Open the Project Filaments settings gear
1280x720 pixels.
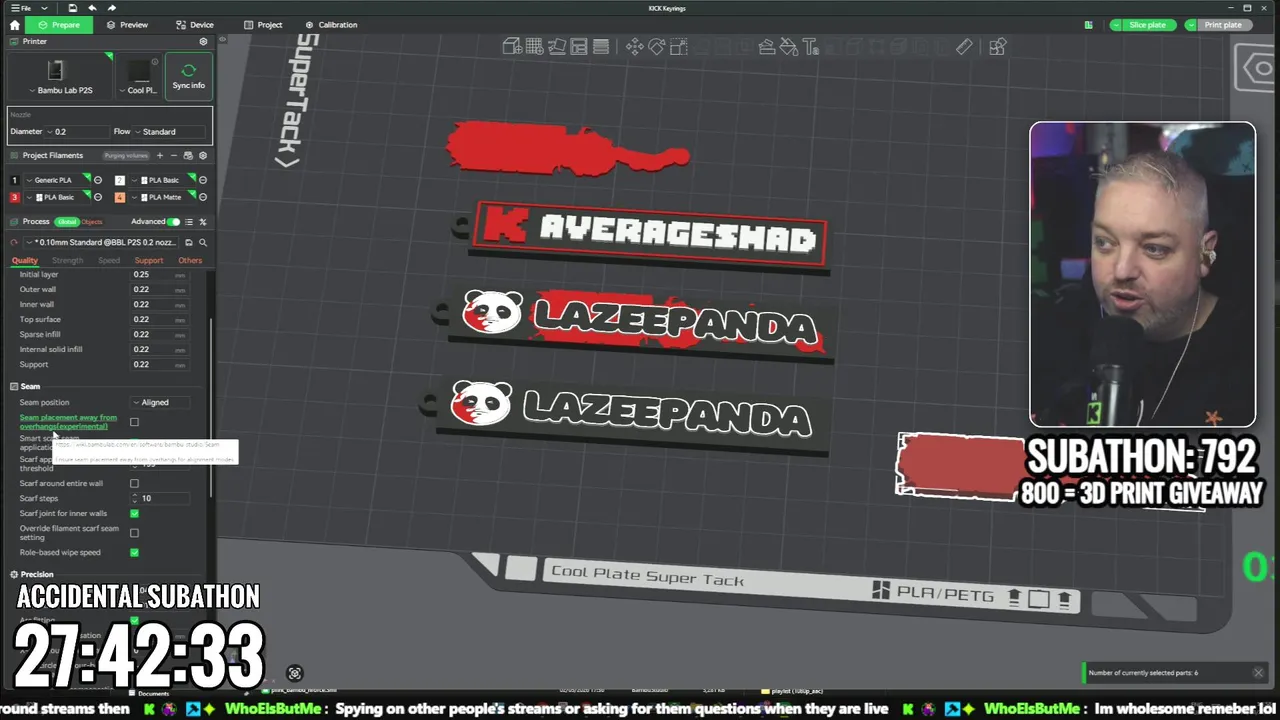203,156
